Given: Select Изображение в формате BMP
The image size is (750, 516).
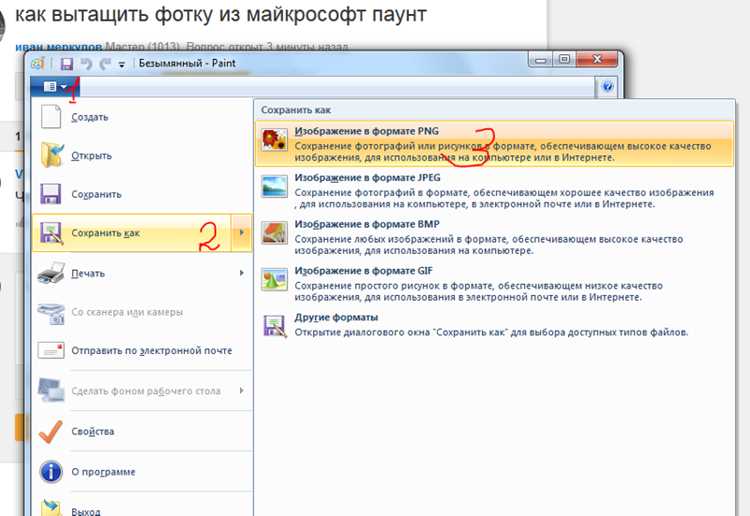Looking at the screenshot, I should click(x=495, y=237).
